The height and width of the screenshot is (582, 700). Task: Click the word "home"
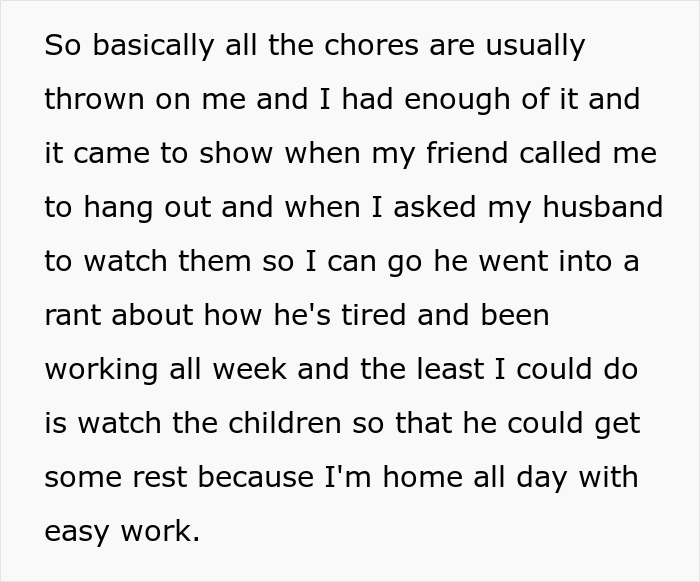point(423,477)
